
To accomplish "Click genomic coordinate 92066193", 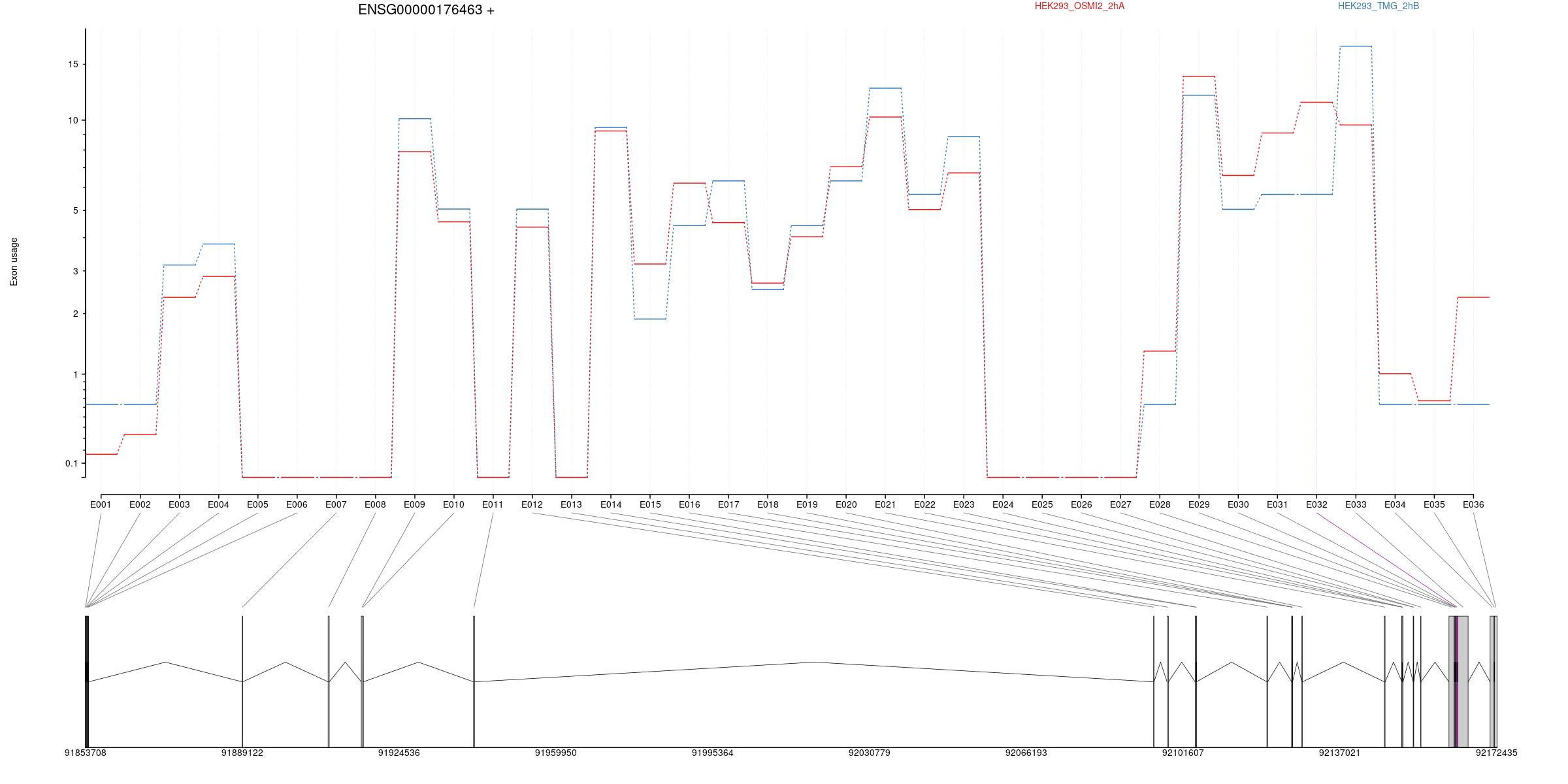I will click(1026, 753).
